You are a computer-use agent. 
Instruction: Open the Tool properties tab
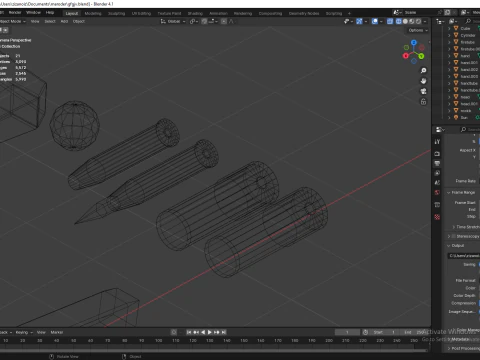click(x=437, y=142)
